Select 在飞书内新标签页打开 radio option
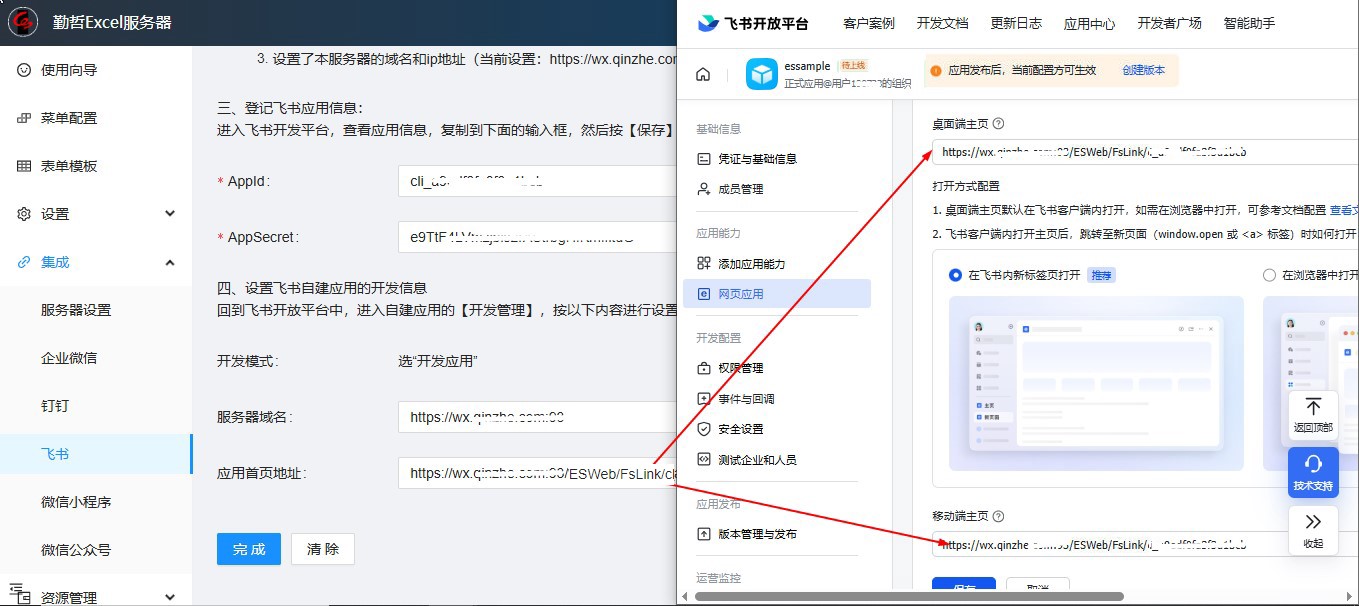The width and height of the screenshot is (1359, 606). click(x=955, y=275)
